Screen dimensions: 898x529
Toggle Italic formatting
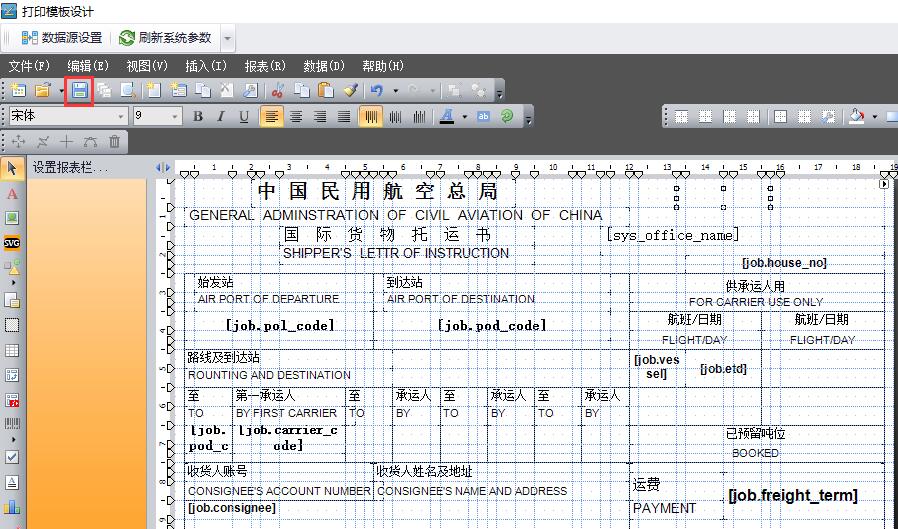[221, 117]
